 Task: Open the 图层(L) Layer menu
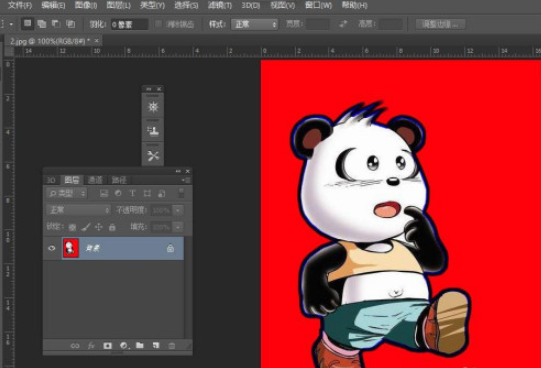118,5
